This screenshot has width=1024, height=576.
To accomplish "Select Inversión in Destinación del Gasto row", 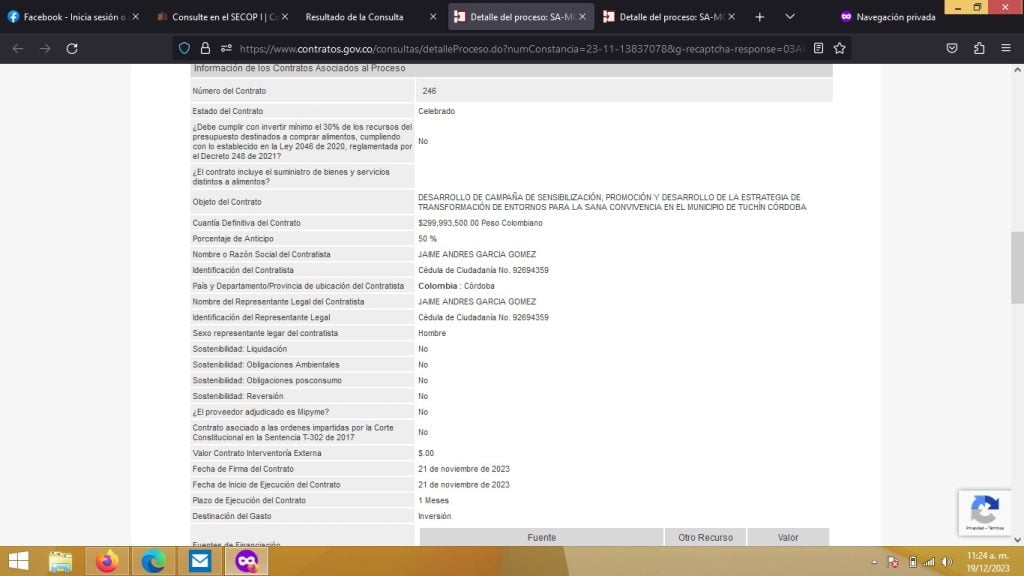I will pos(434,516).
